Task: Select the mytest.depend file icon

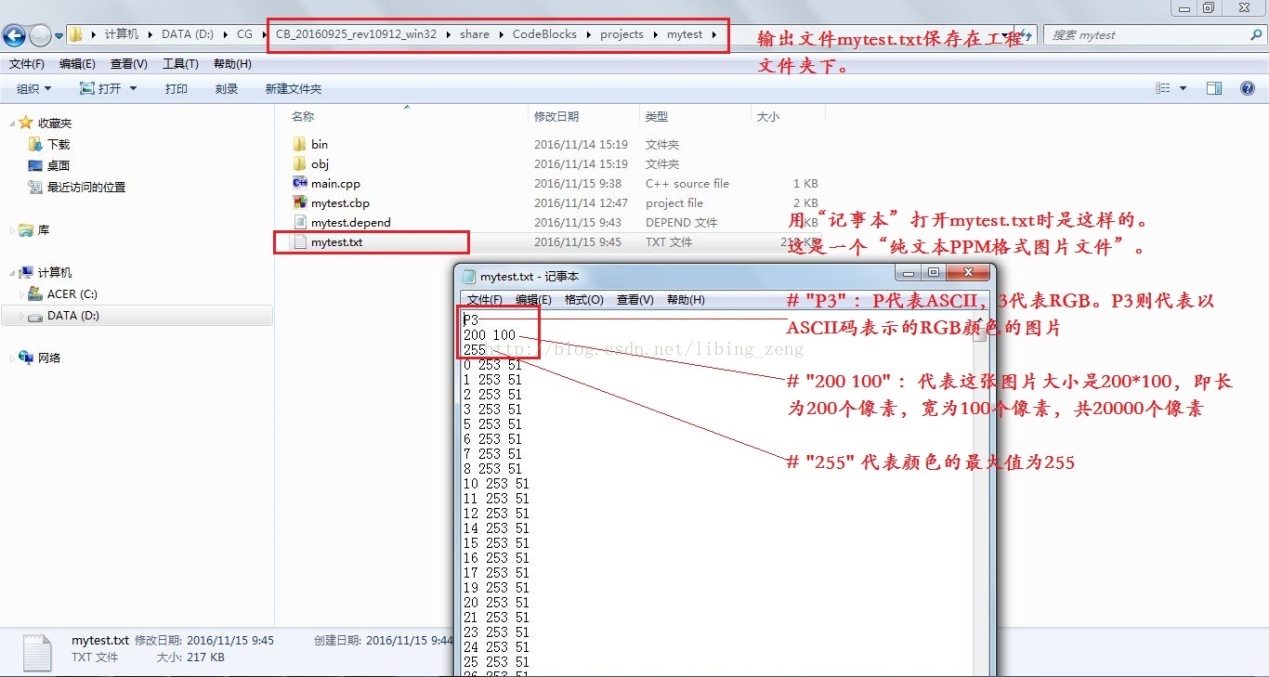Action: tap(299, 222)
